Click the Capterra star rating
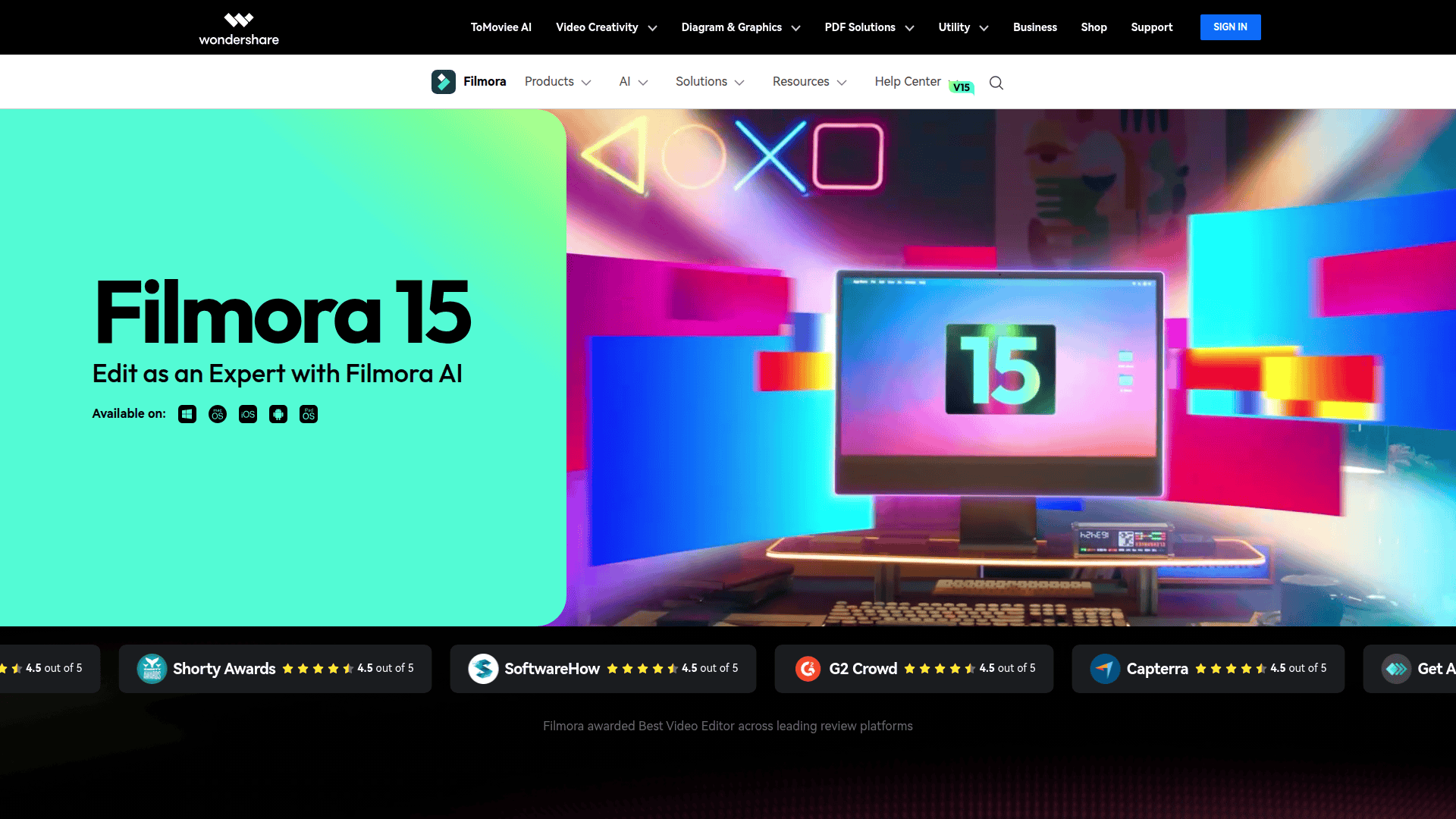This screenshot has height=819, width=1456. [1231, 668]
